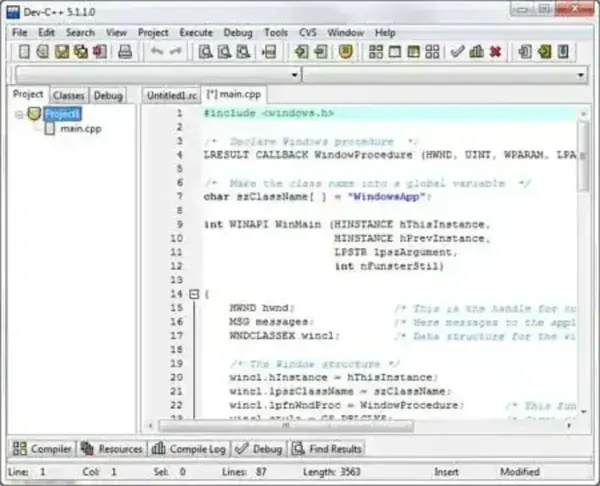This screenshot has width=600, height=486.
Task: Select Project1 in the project tree
Action: coord(62,114)
